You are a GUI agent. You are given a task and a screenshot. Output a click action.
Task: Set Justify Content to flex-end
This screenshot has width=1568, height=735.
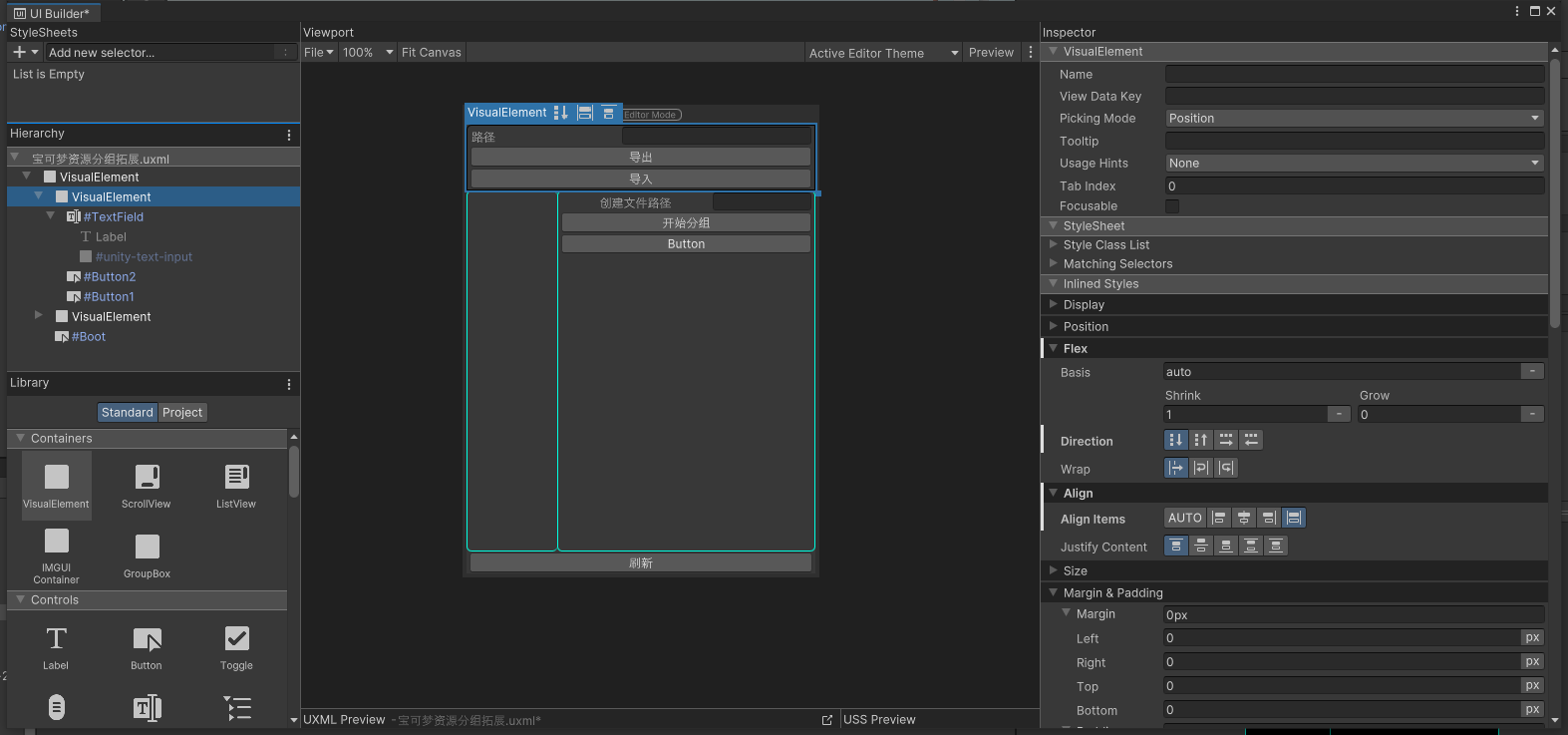[1226, 546]
